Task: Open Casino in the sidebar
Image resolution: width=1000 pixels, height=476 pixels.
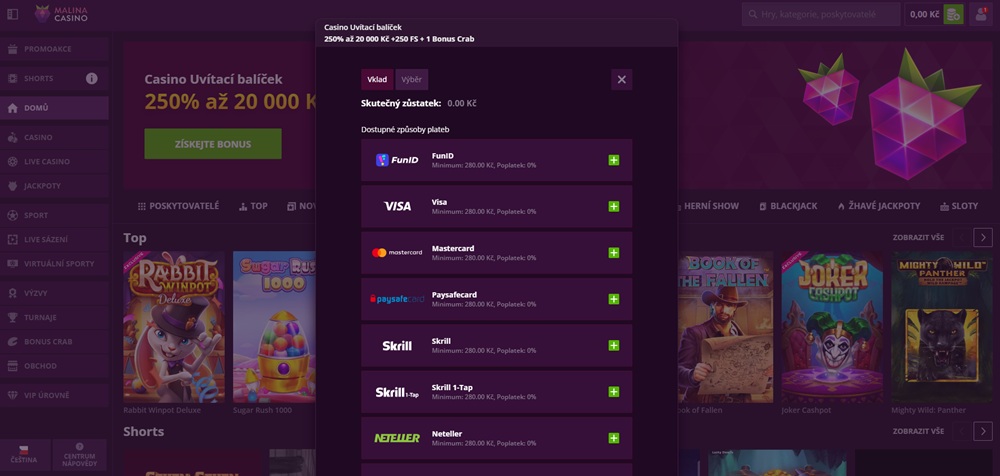Action: click(54, 137)
